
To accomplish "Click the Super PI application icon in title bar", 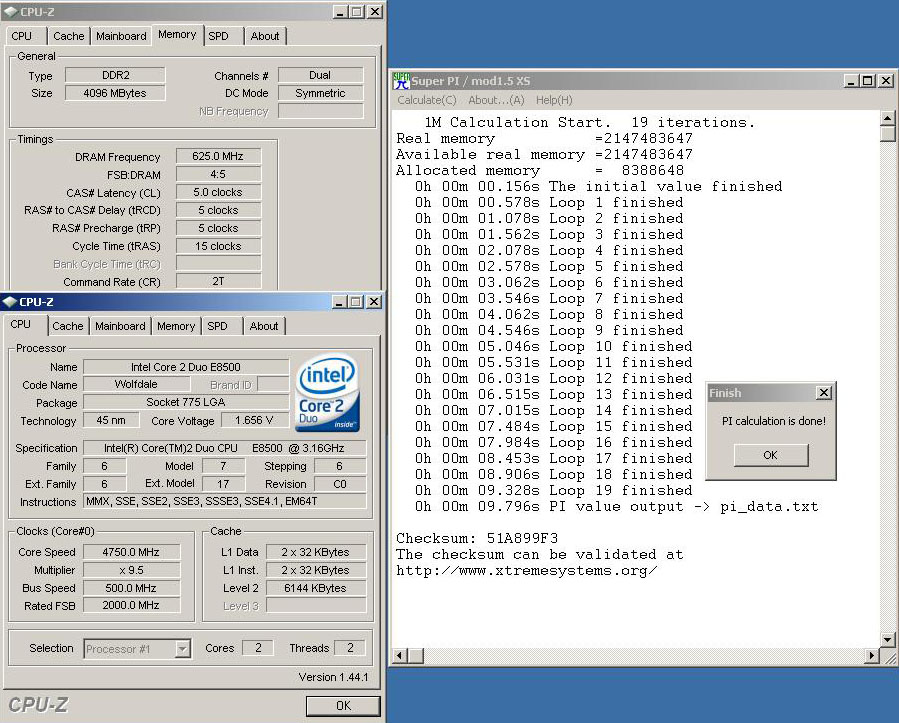I will [x=401, y=81].
